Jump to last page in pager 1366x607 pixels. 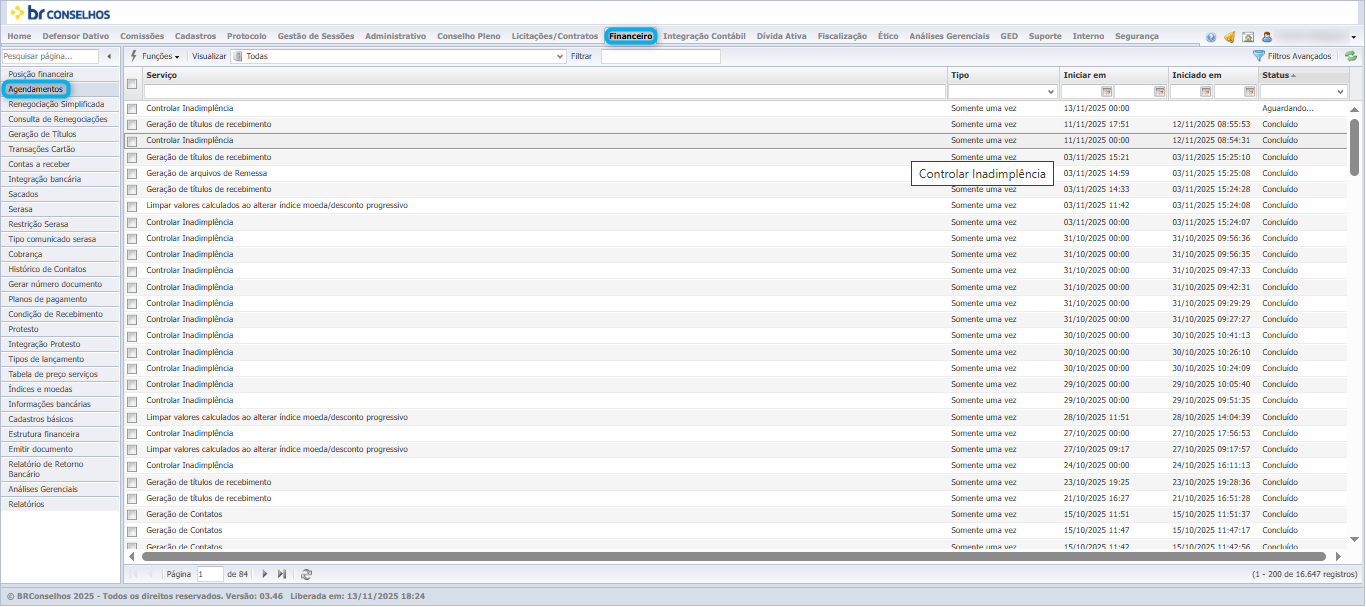coord(282,574)
